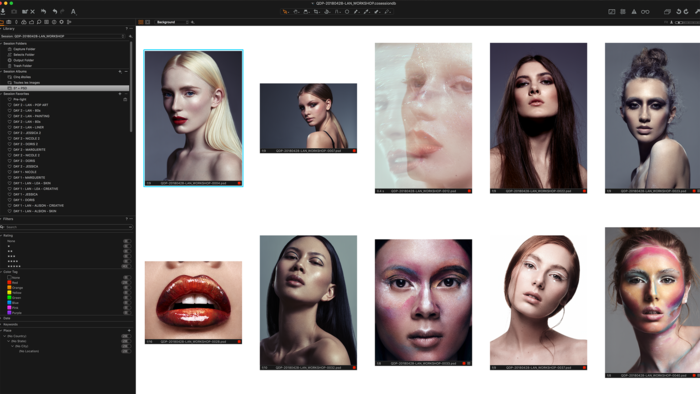The width and height of the screenshot is (700, 394).
Task: Toggle the Purple color tag filter
Action: pos(126,313)
